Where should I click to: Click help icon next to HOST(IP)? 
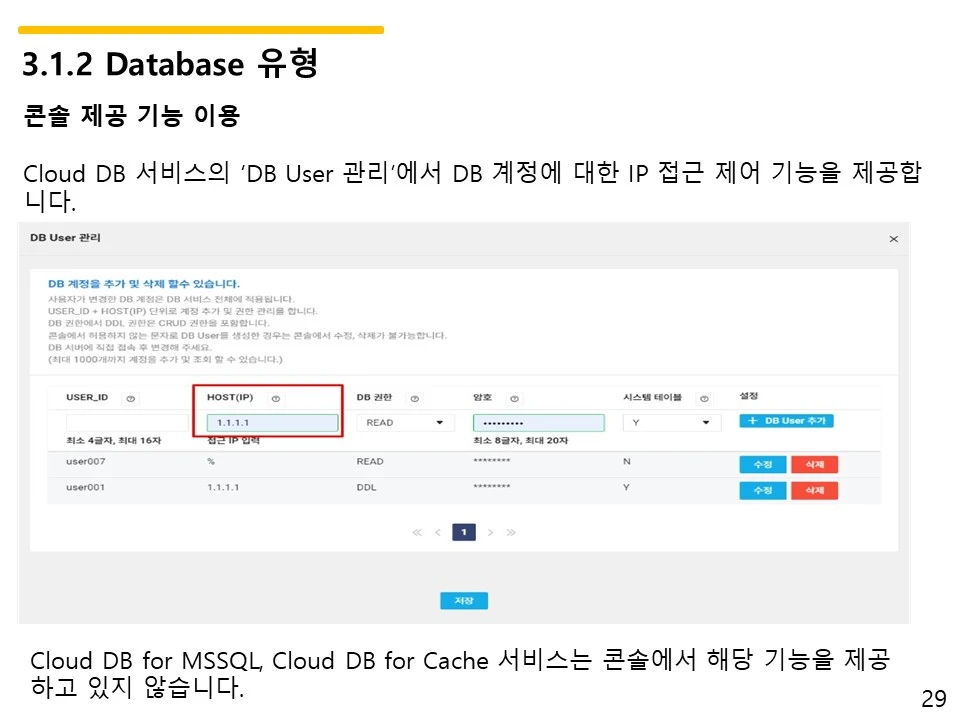point(276,399)
